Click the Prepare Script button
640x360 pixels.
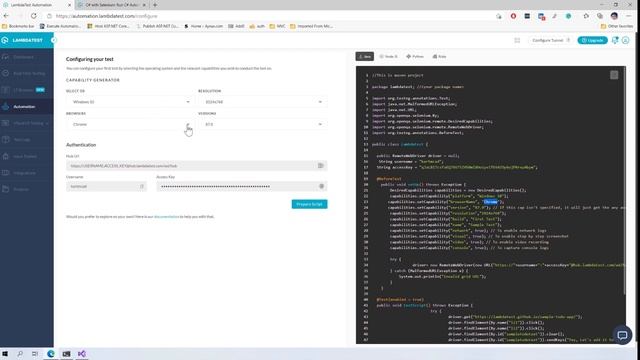tap(309, 204)
